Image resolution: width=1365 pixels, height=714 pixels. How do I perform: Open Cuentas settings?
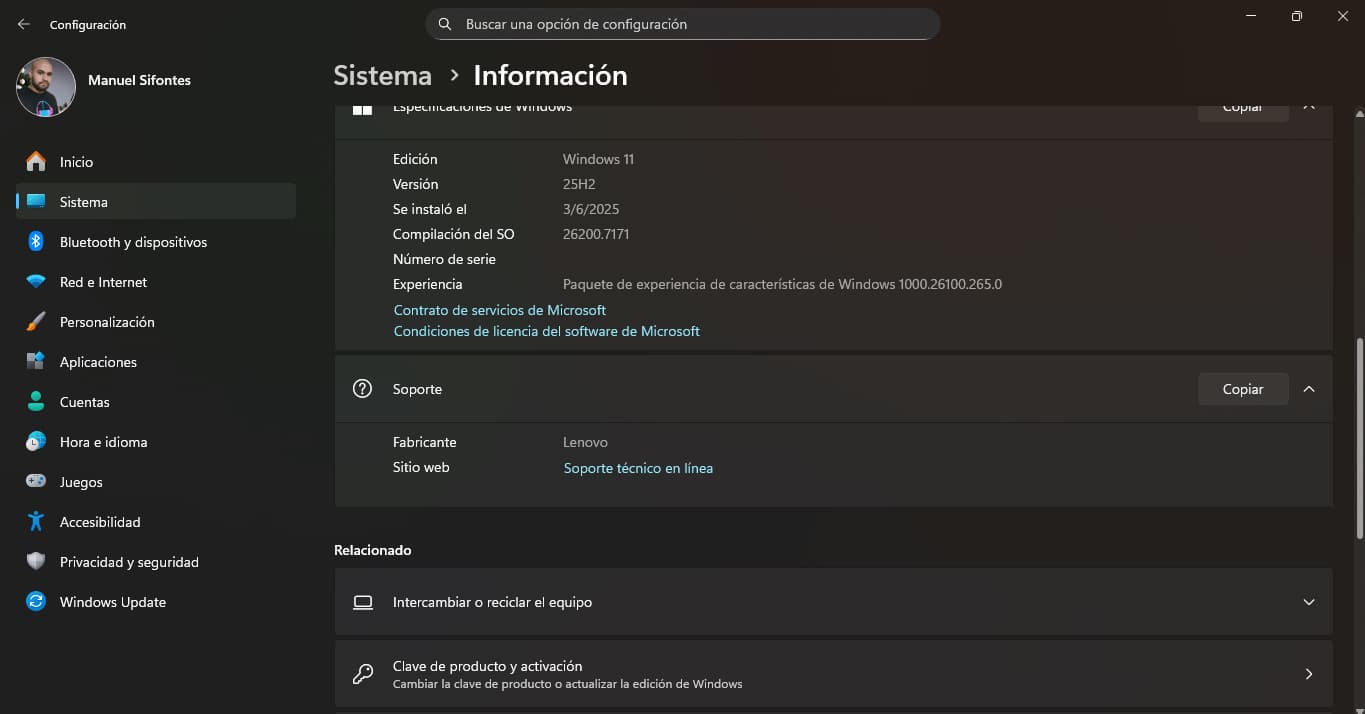(84, 402)
